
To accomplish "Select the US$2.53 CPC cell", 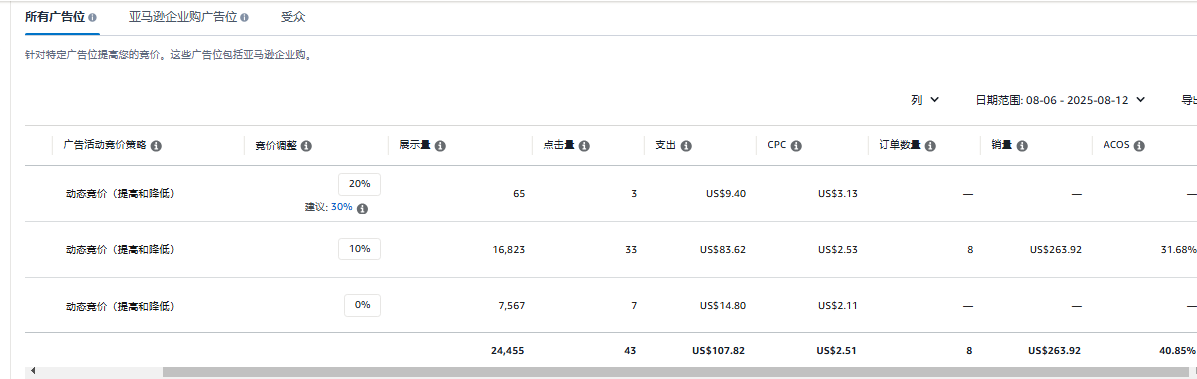I will coord(837,250).
